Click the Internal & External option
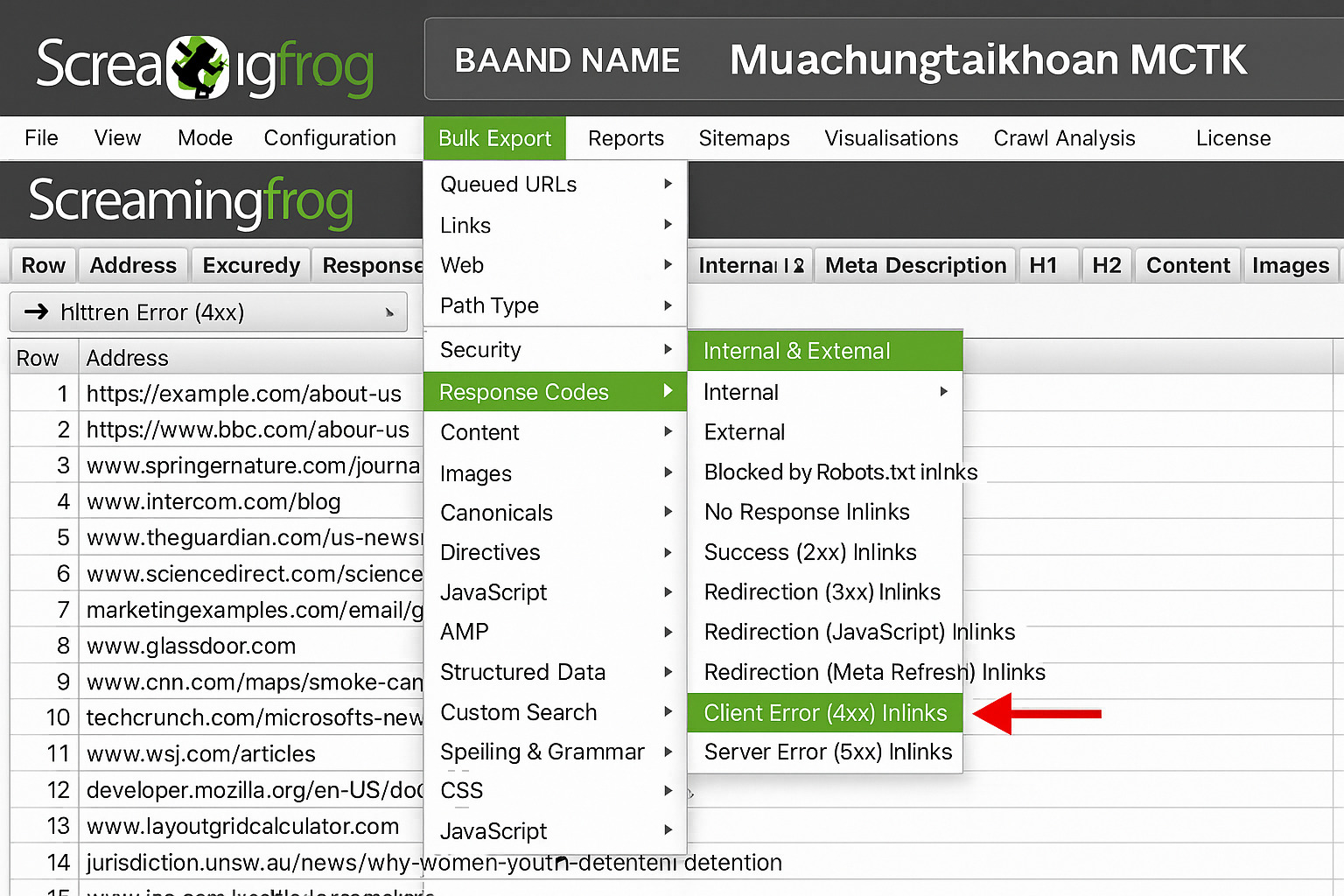This screenshot has width=1344, height=896. click(x=796, y=351)
